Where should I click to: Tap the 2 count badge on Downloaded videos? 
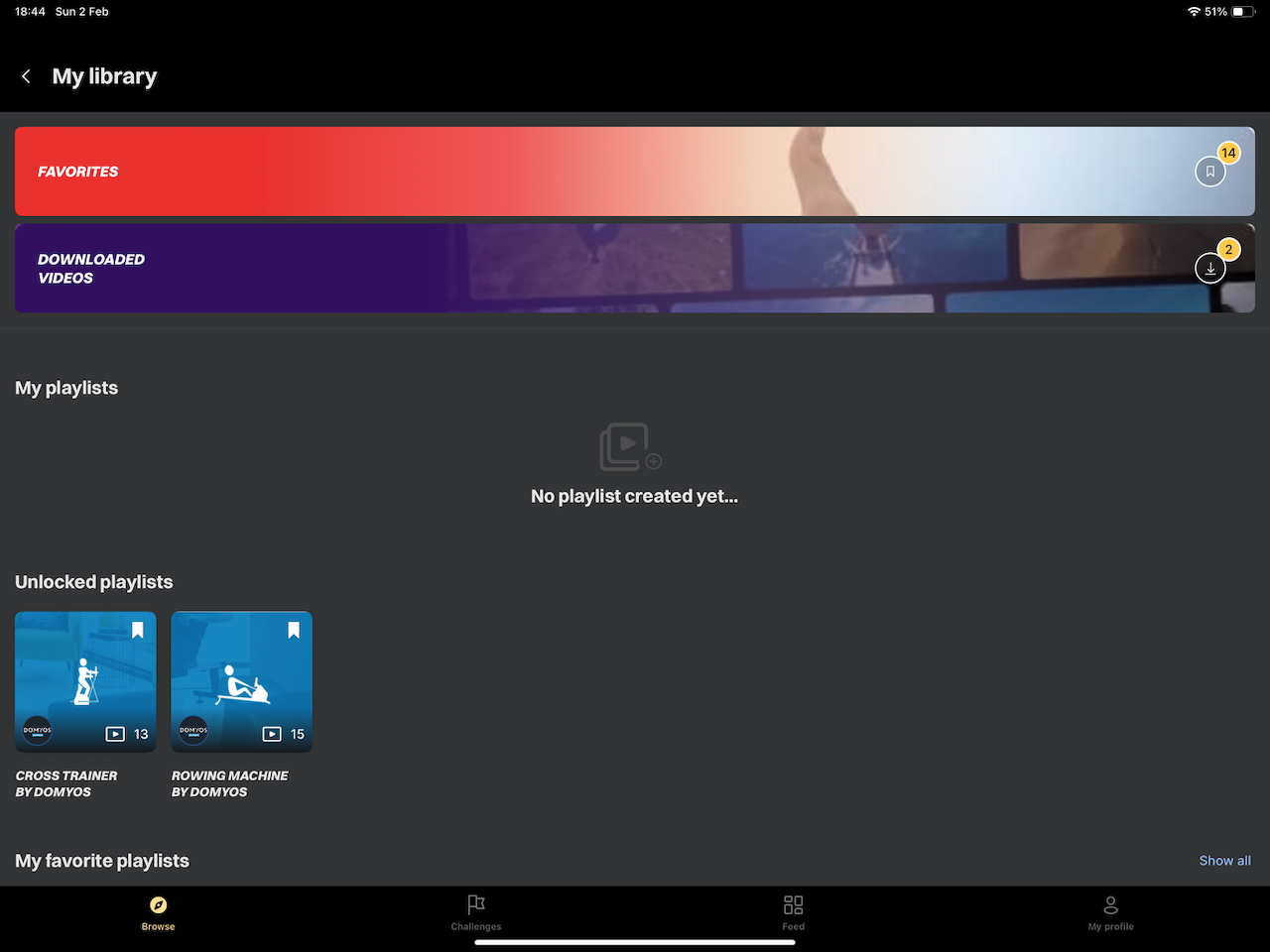(x=1228, y=249)
